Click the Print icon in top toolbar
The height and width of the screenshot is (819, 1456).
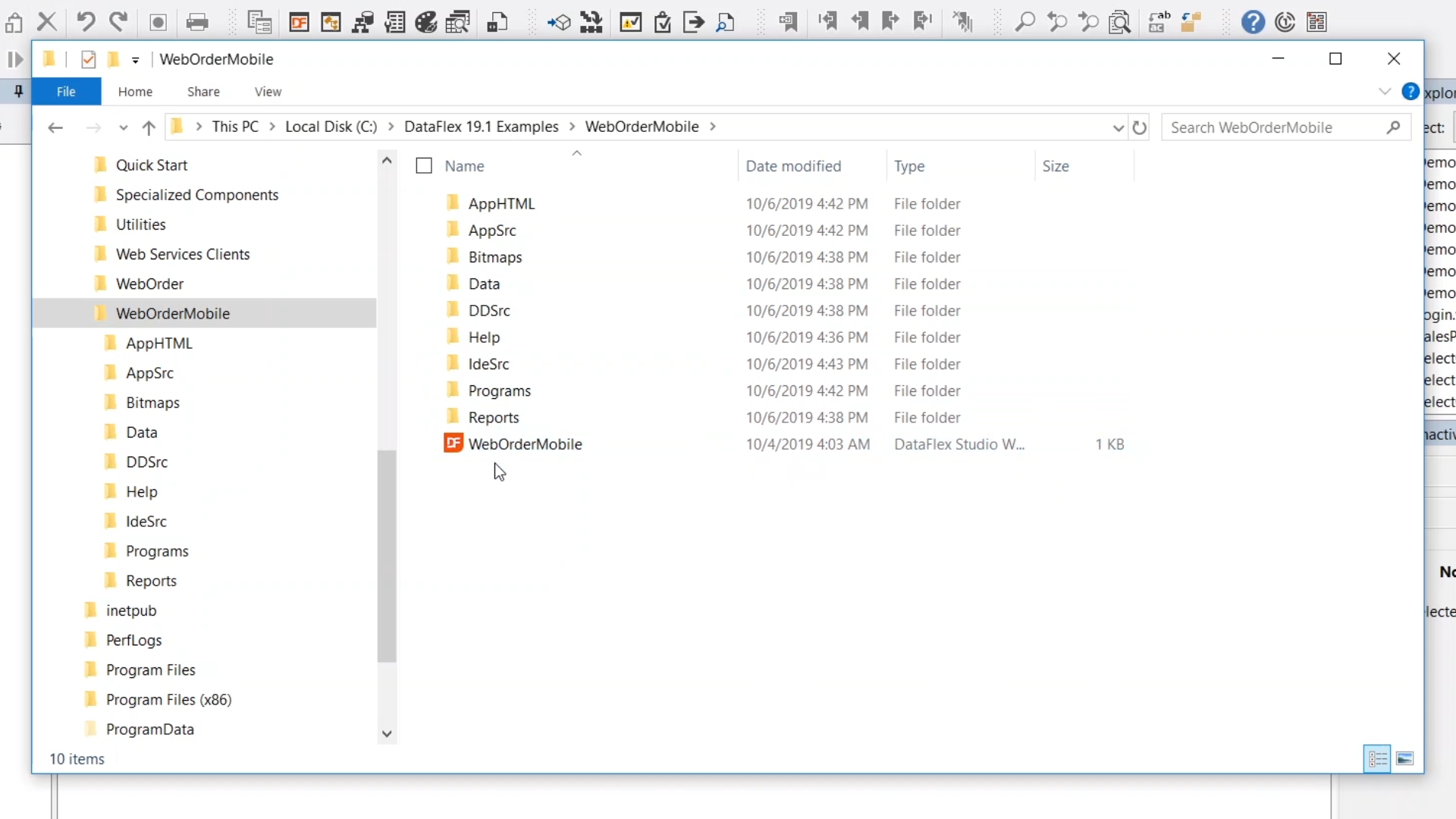[x=197, y=22]
